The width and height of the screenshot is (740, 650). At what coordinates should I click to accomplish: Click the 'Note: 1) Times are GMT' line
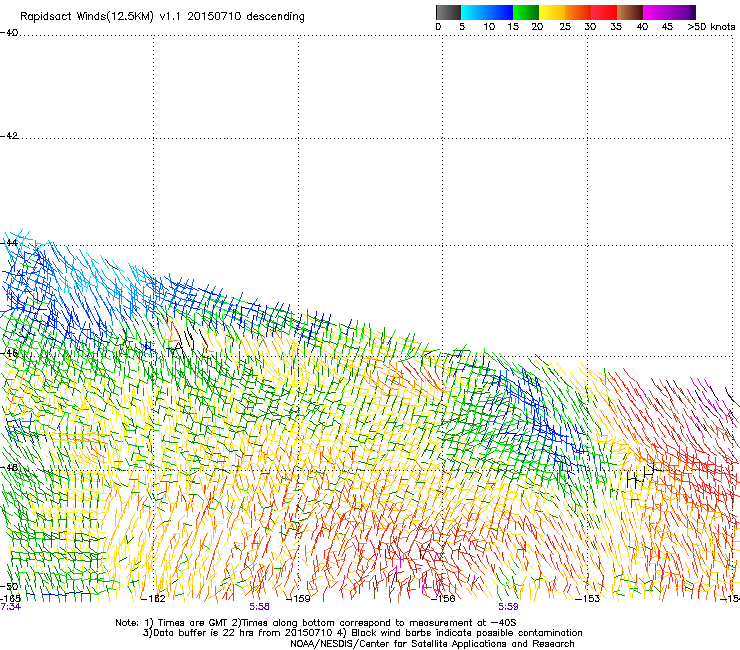click(x=316, y=623)
